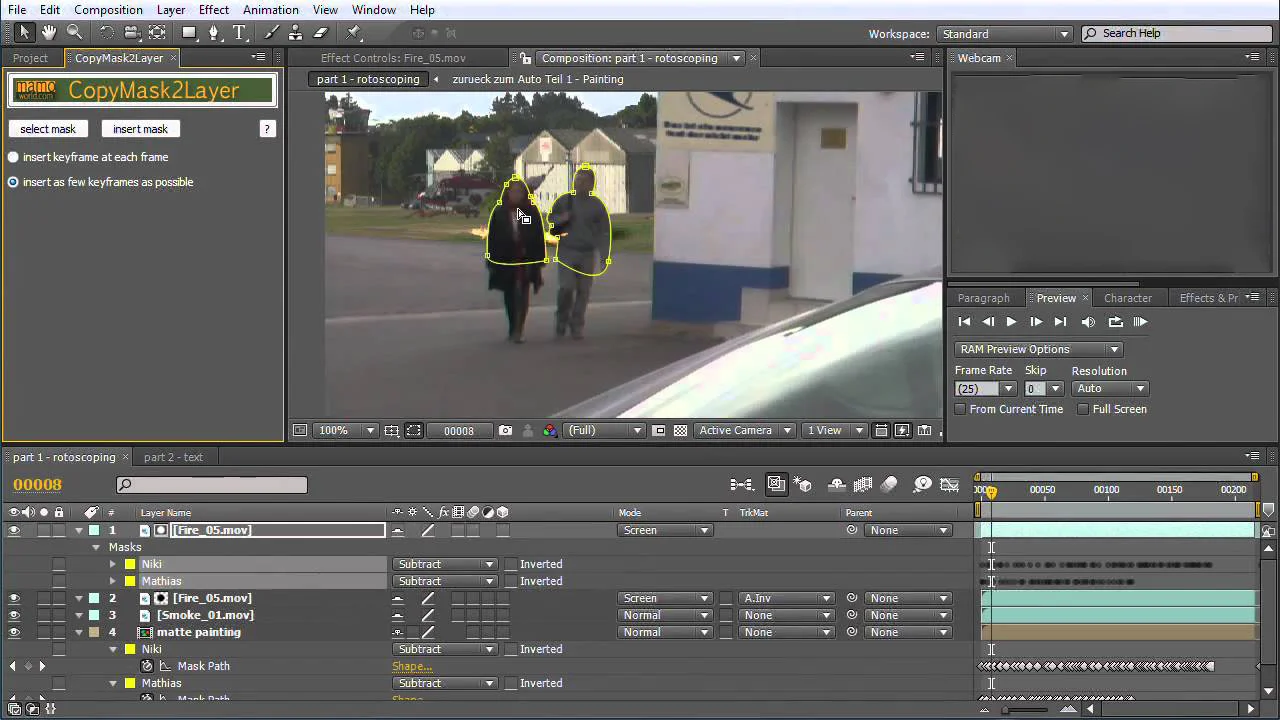This screenshot has height=720, width=1280.
Task: Switch to the Character panel tab
Action: 1127,298
